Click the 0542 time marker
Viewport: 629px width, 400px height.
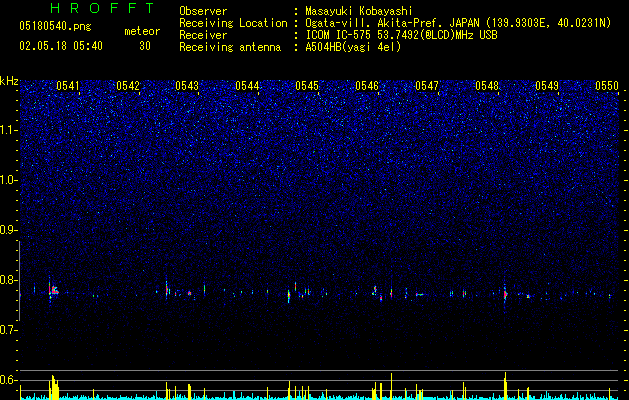[x=128, y=86]
